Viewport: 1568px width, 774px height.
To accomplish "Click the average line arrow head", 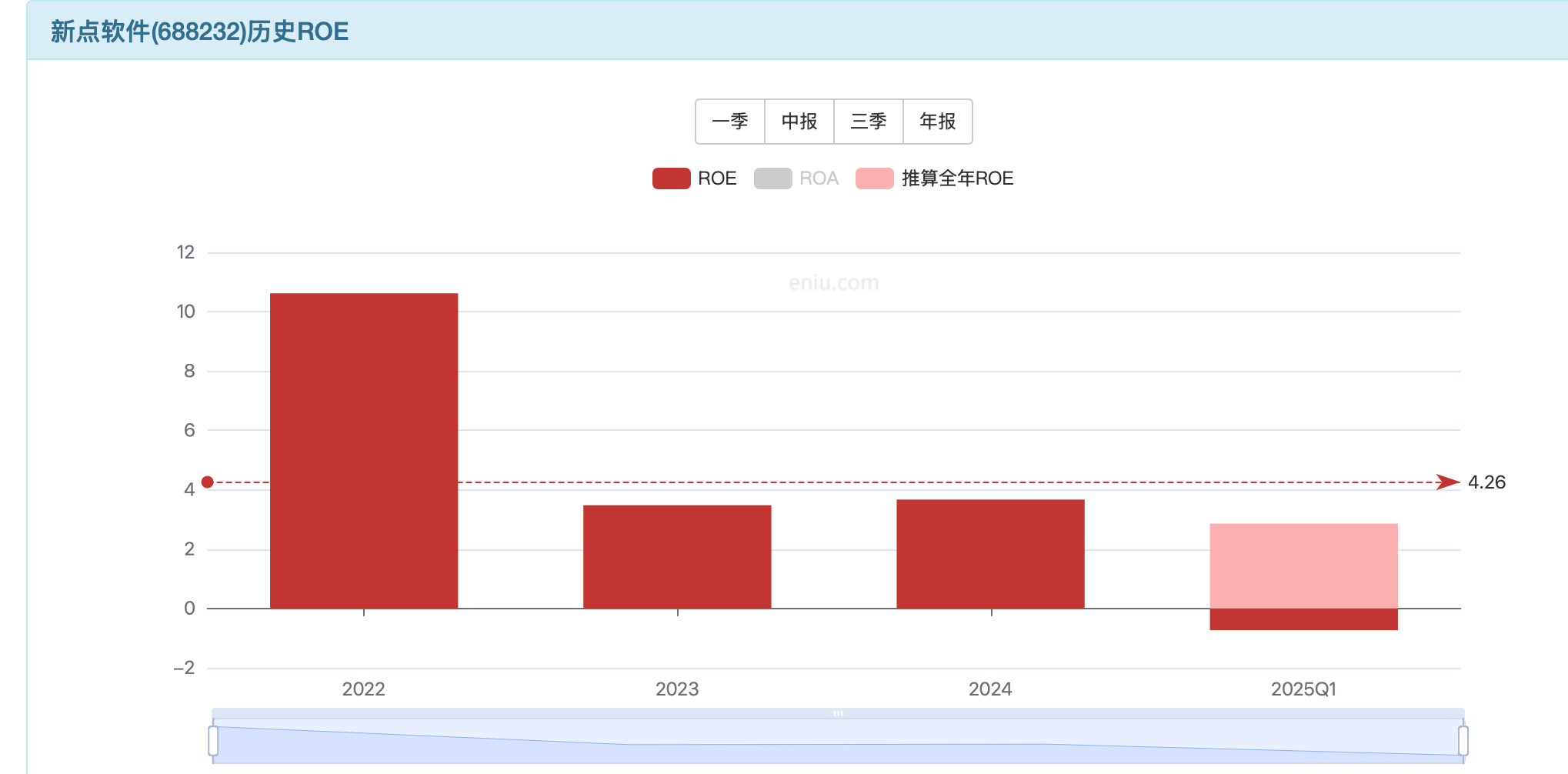I will click(x=1448, y=482).
